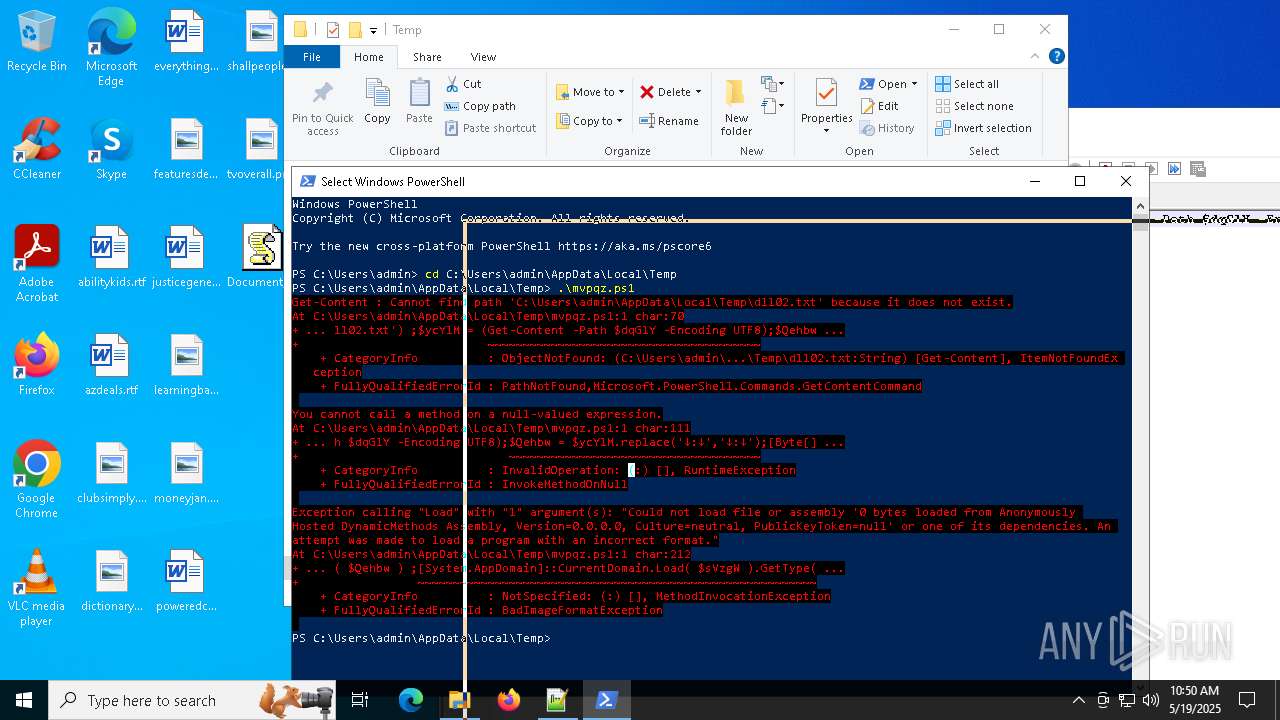
Task: Click the PowerShell command prompt line
Action: (x=420, y=638)
